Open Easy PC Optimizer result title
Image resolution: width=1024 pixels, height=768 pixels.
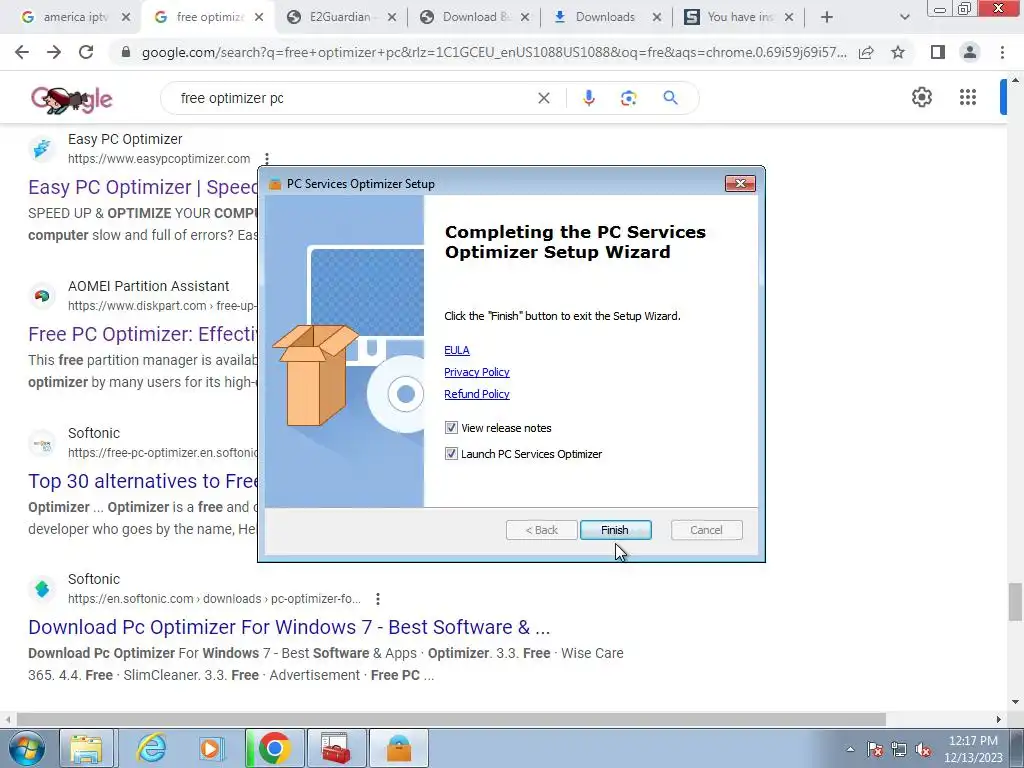point(143,187)
